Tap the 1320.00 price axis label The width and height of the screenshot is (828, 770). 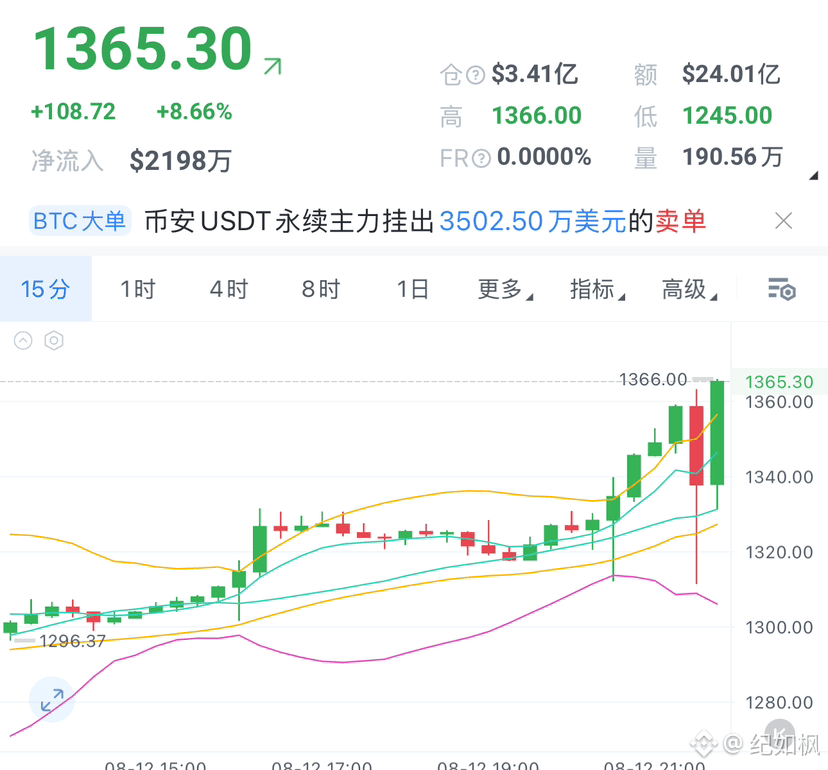coord(779,552)
